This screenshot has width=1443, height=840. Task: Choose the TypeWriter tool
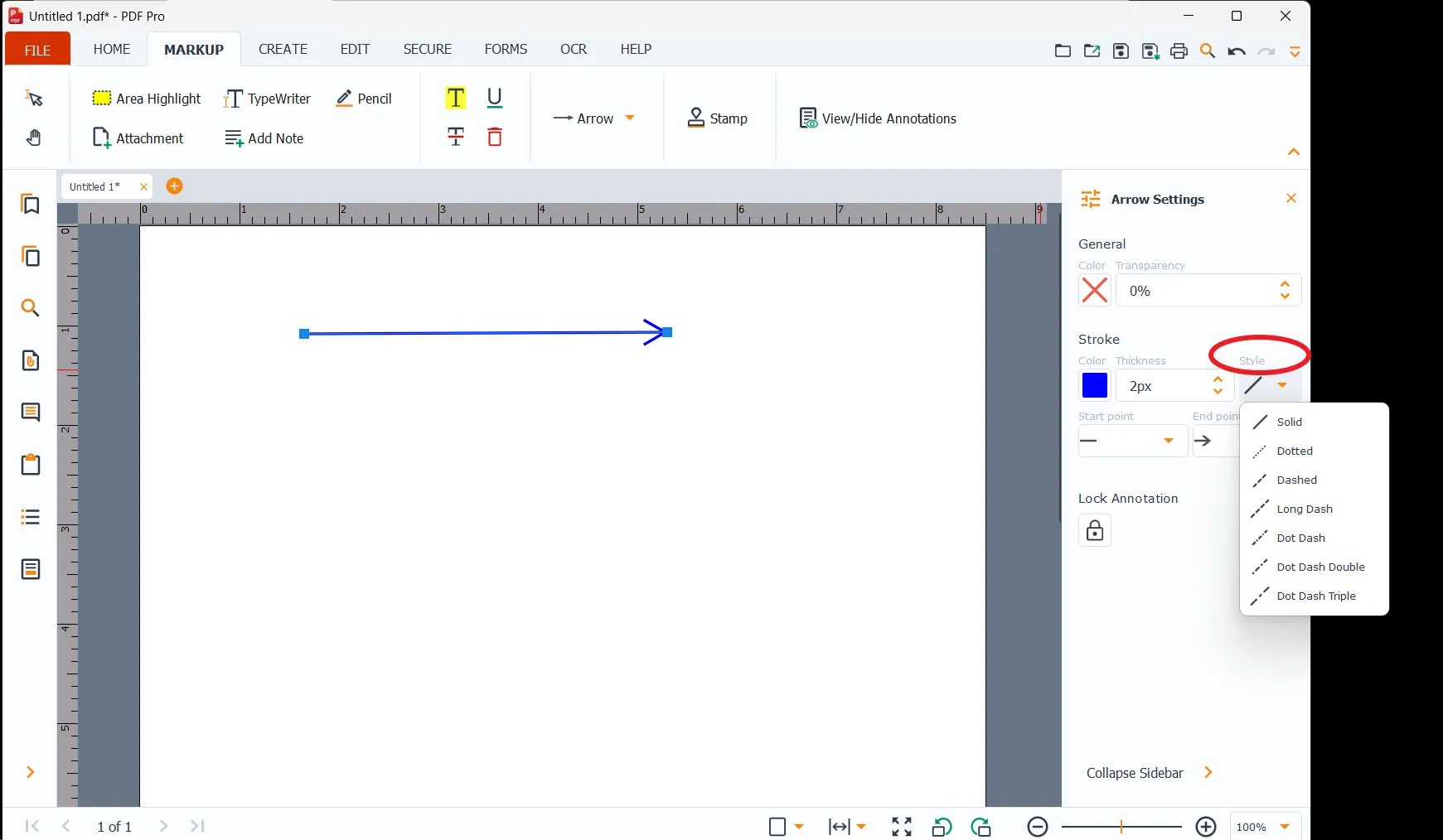pyautogui.click(x=267, y=99)
